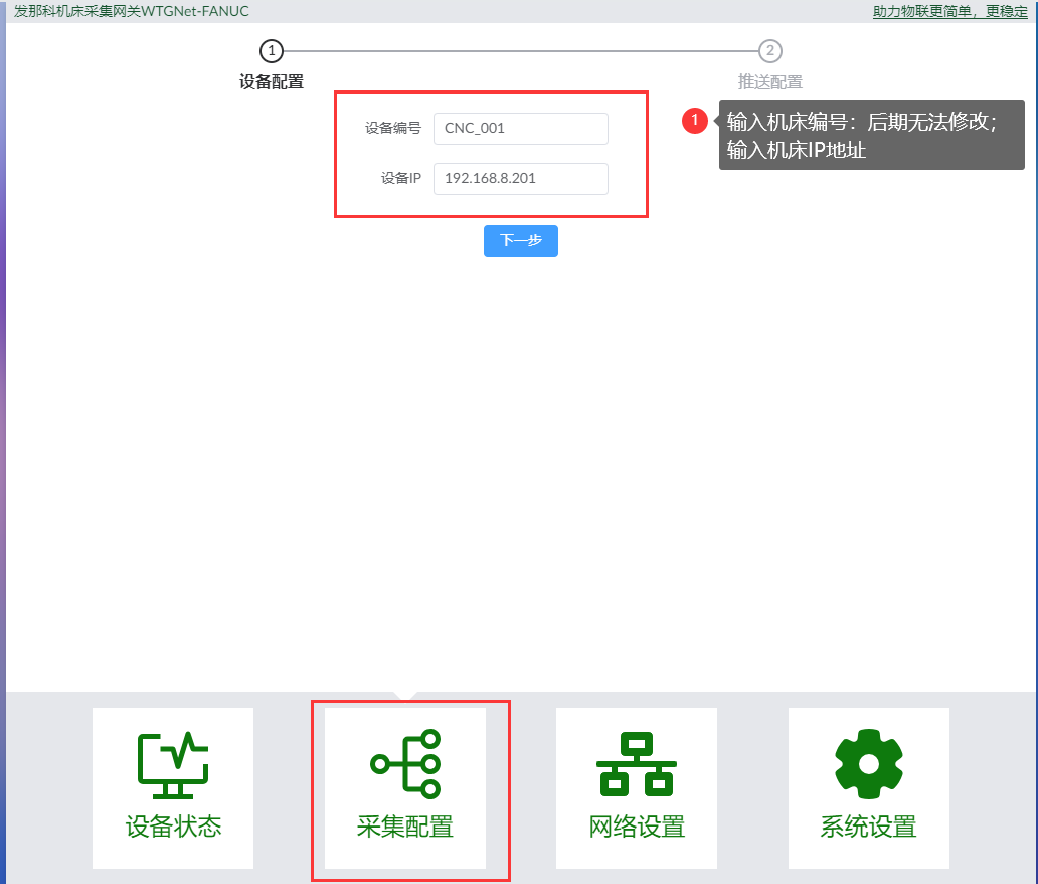
Task: Click the 网络设置 label text
Action: pos(637,826)
